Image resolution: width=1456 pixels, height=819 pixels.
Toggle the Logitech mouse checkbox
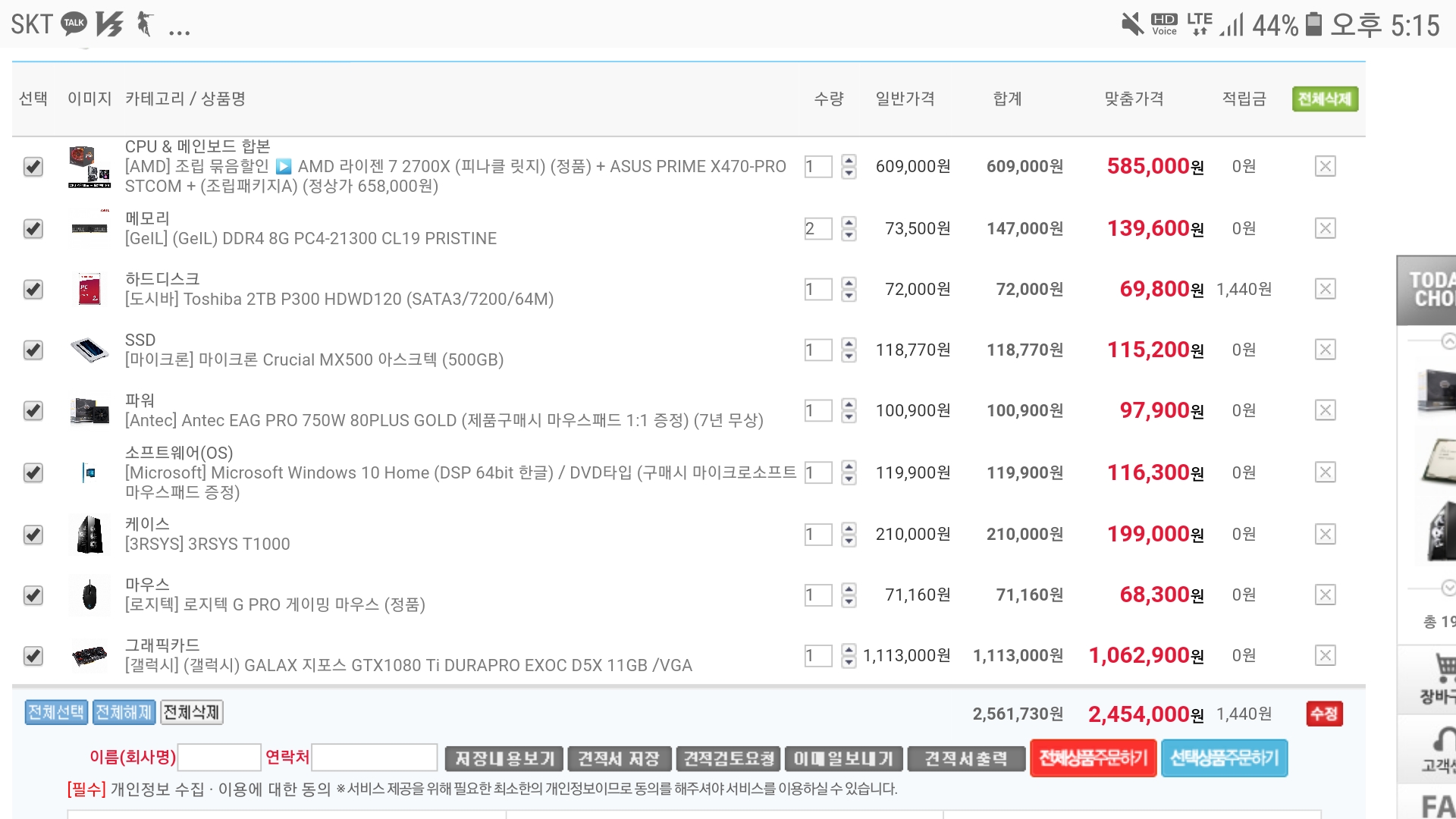pyautogui.click(x=33, y=595)
